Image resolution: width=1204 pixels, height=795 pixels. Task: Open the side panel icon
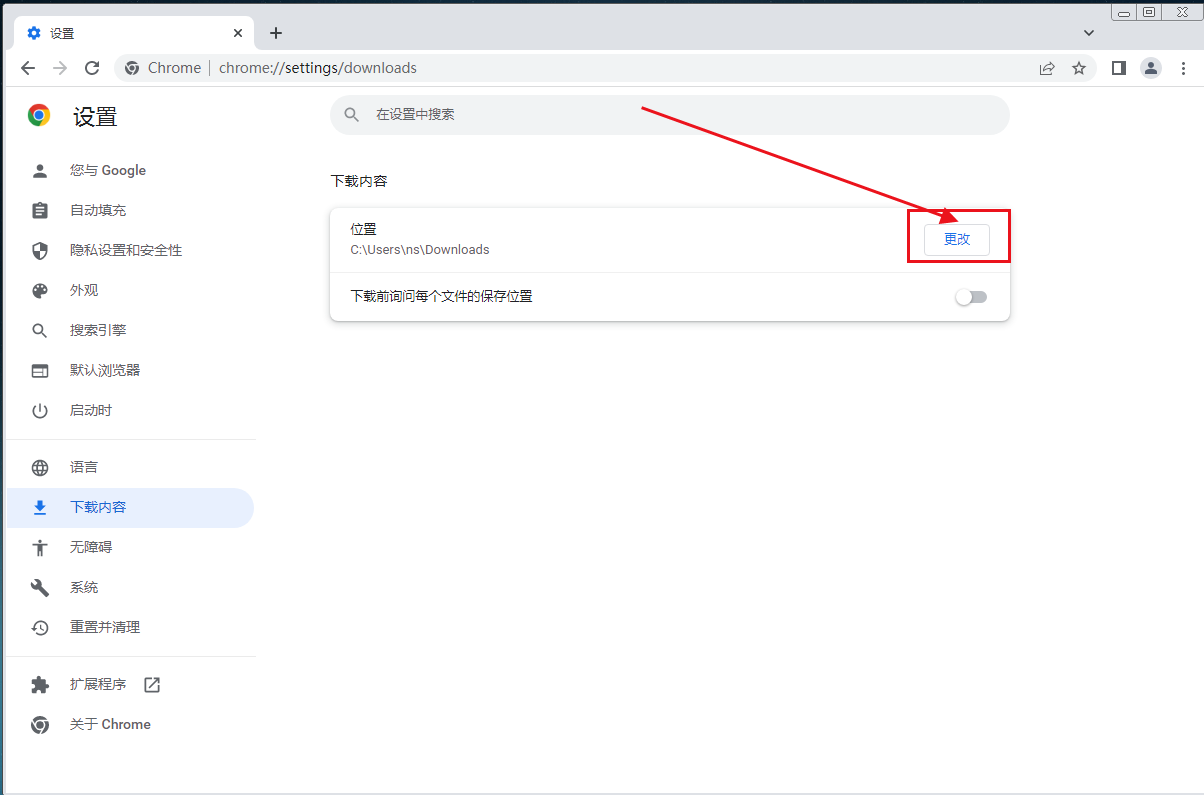click(x=1119, y=68)
